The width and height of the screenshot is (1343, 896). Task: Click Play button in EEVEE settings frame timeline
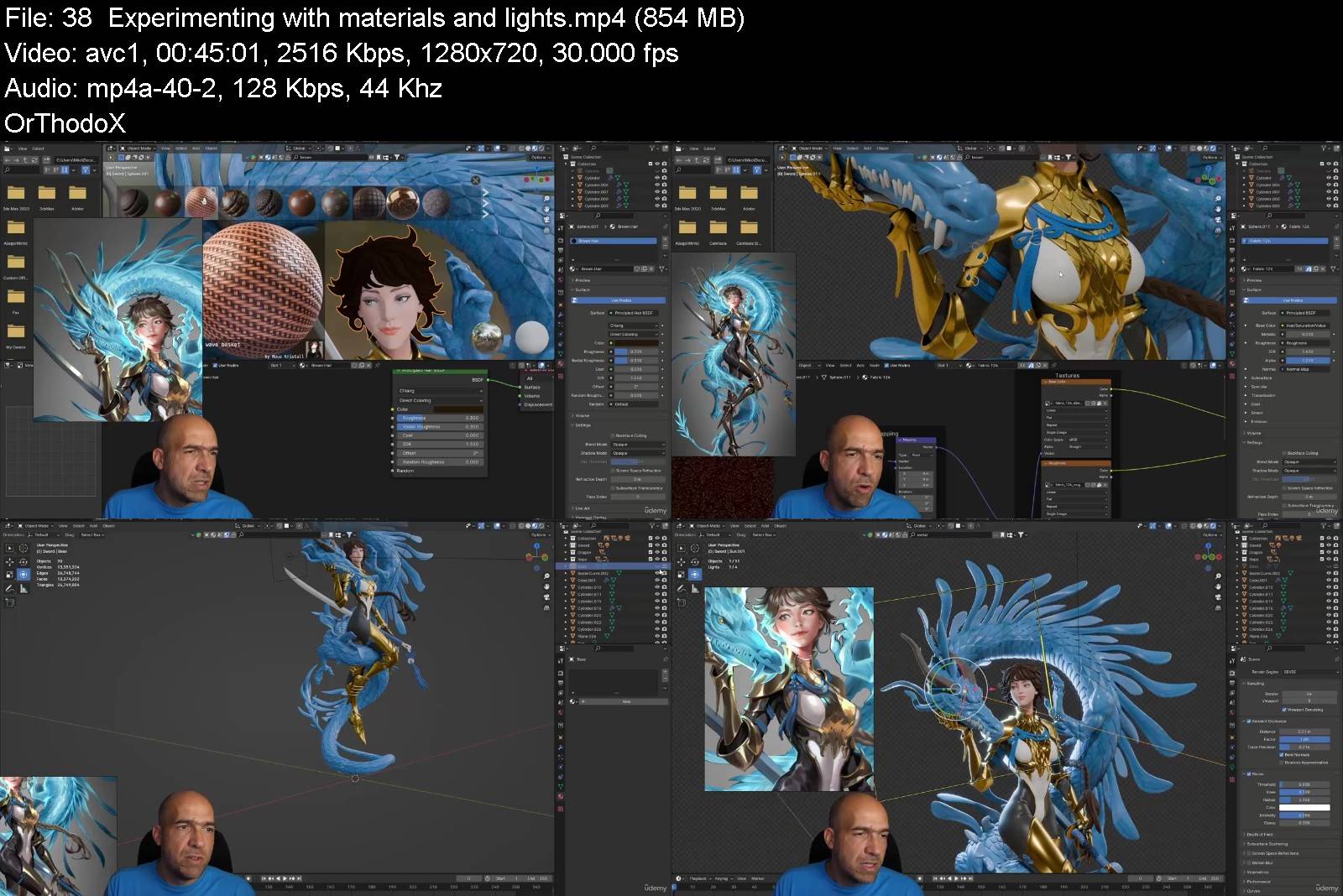click(954, 878)
